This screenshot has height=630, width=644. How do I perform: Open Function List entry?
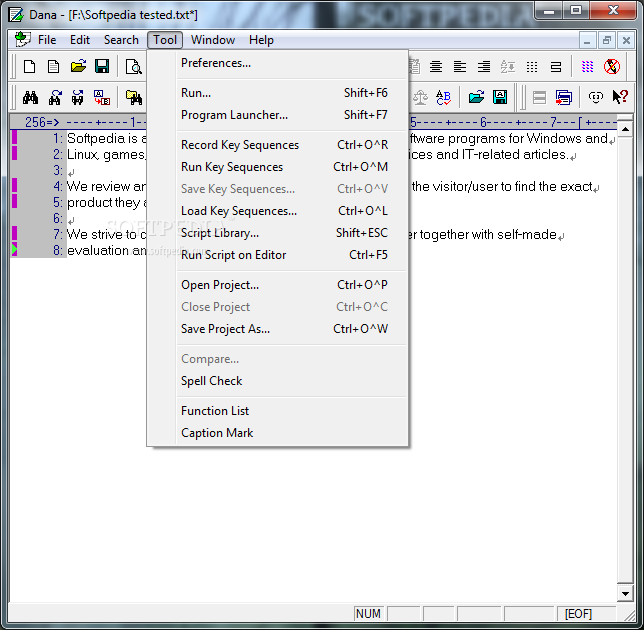(278, 411)
